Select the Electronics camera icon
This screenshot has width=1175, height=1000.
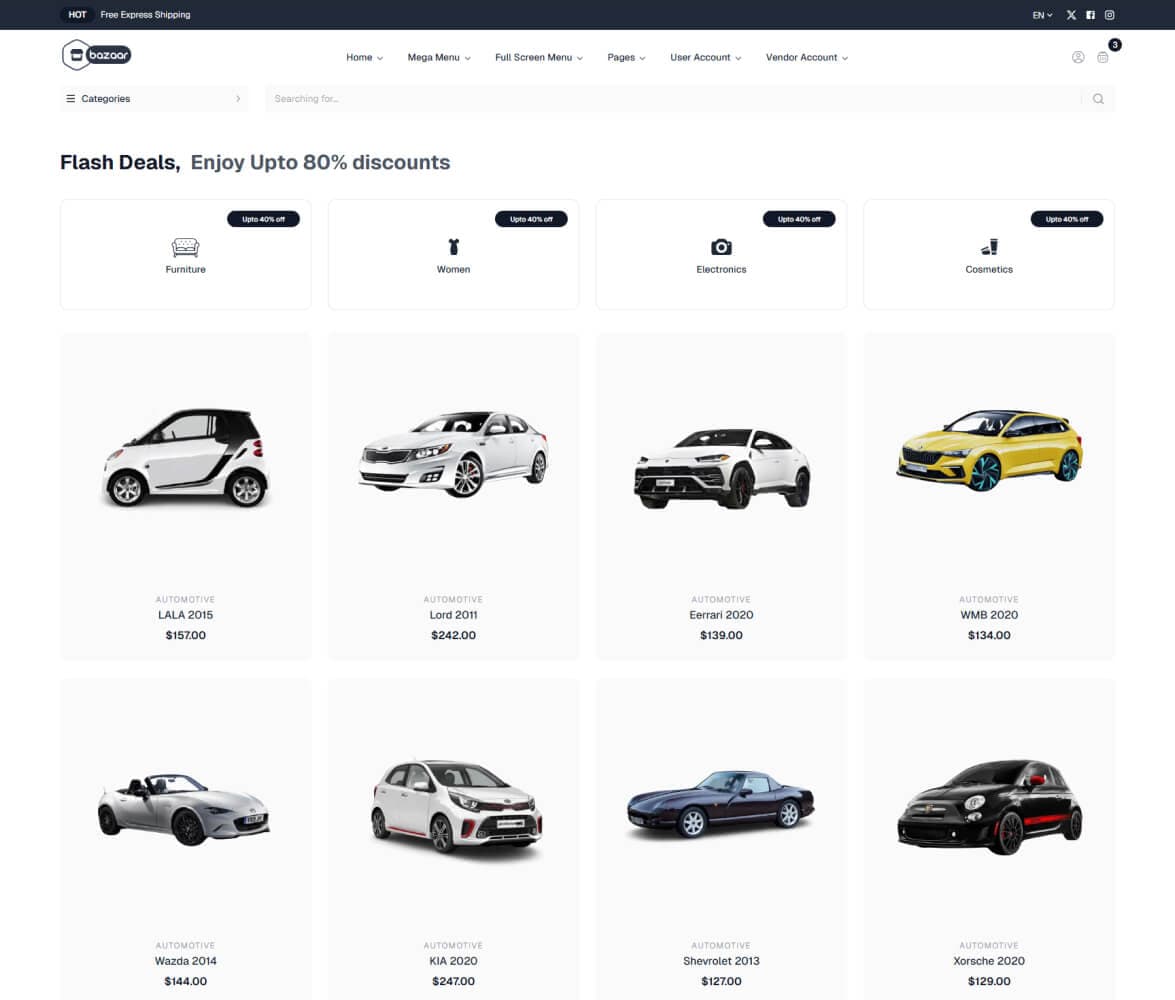tap(721, 247)
